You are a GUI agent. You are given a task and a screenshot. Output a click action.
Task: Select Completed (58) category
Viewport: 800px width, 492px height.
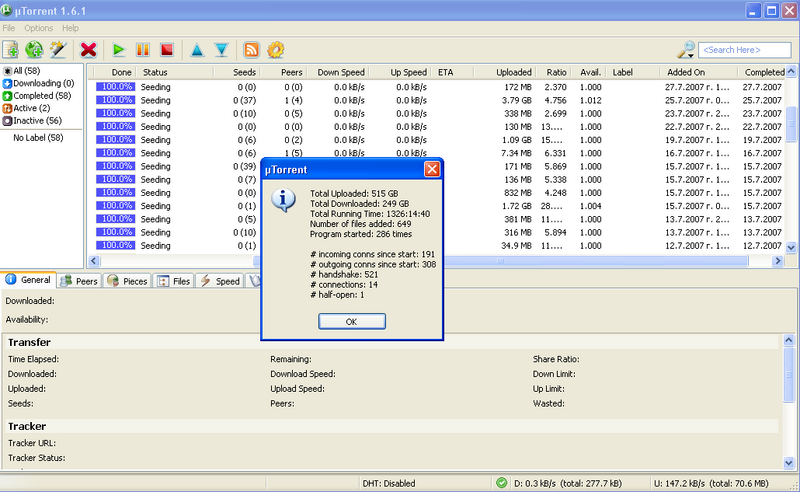coord(37,95)
